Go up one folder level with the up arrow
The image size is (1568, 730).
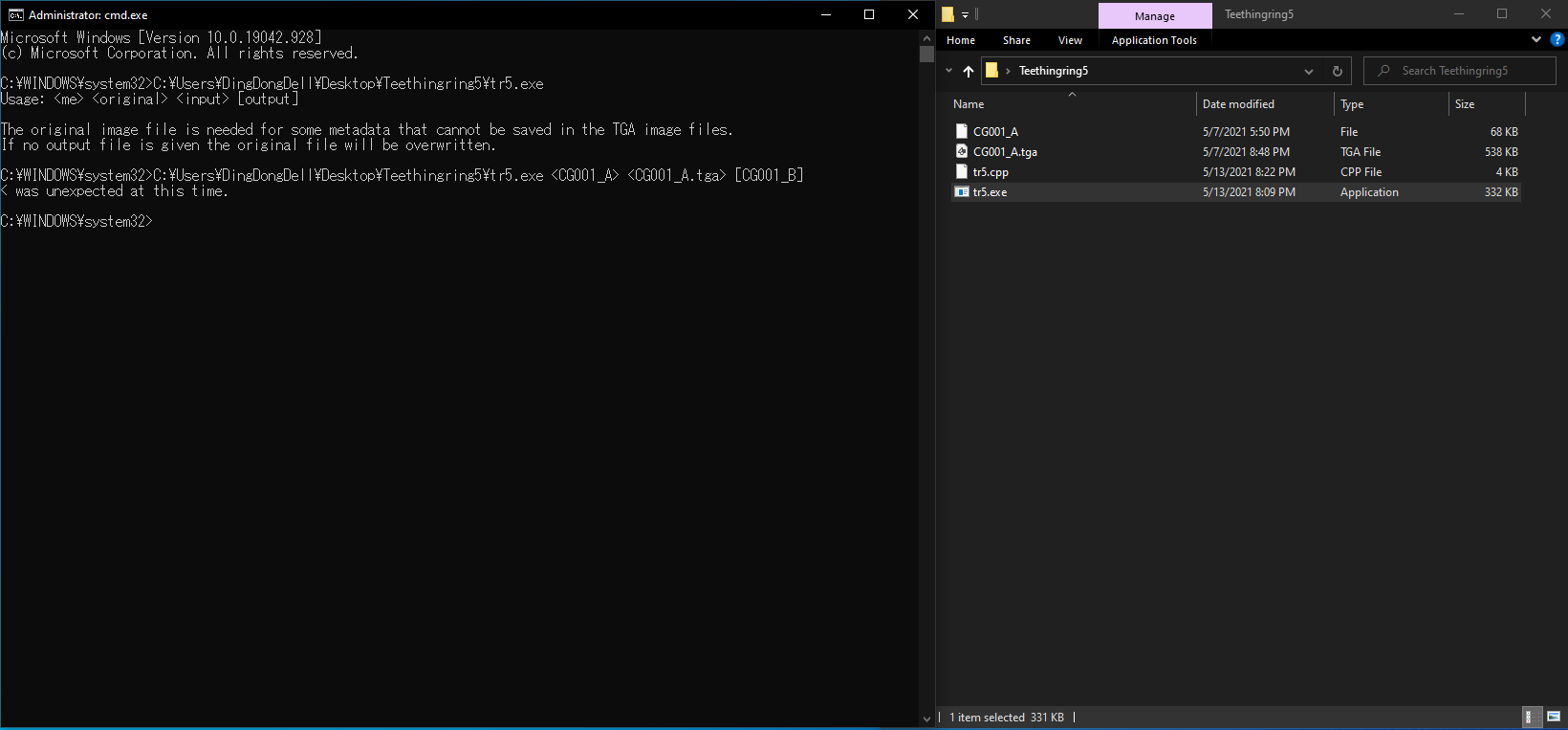pos(969,71)
